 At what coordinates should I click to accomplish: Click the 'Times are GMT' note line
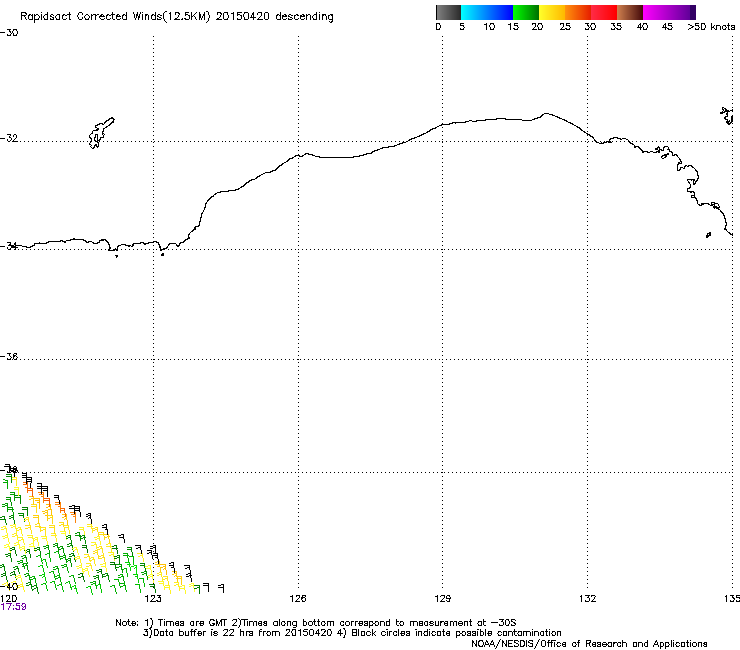[x=316, y=623]
